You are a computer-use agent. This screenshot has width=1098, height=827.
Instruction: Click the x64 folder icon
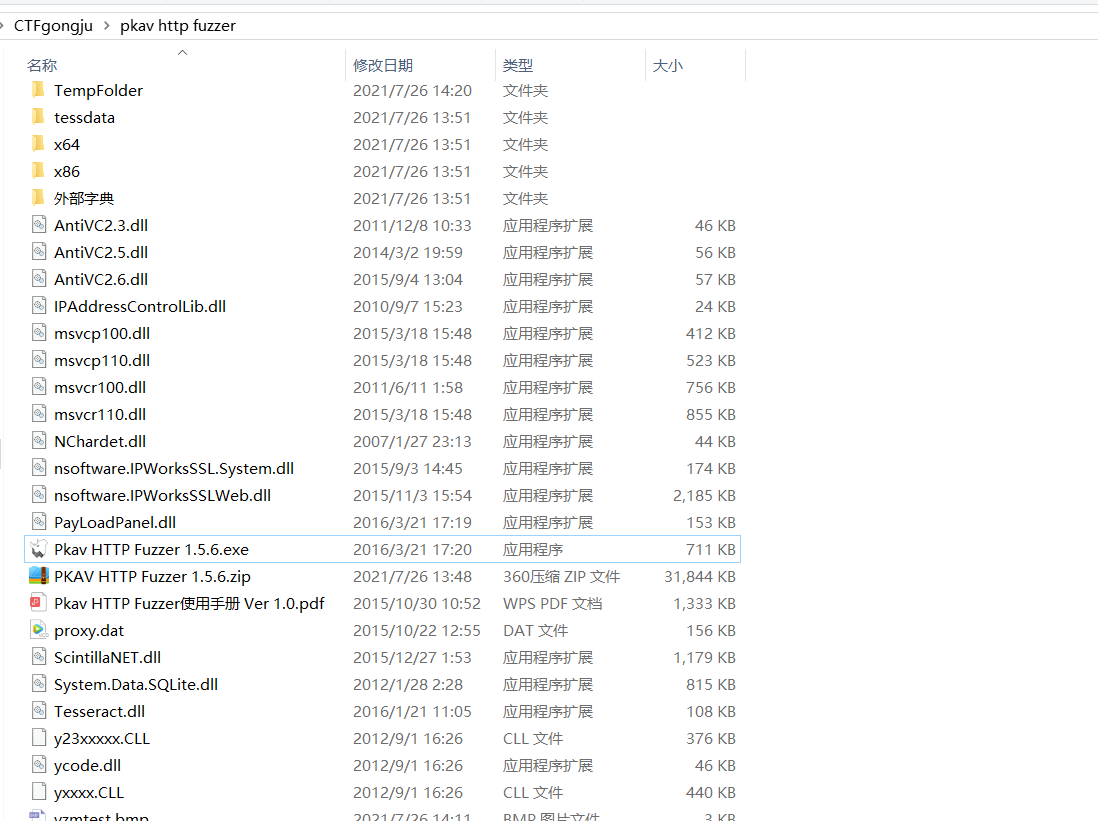39,144
